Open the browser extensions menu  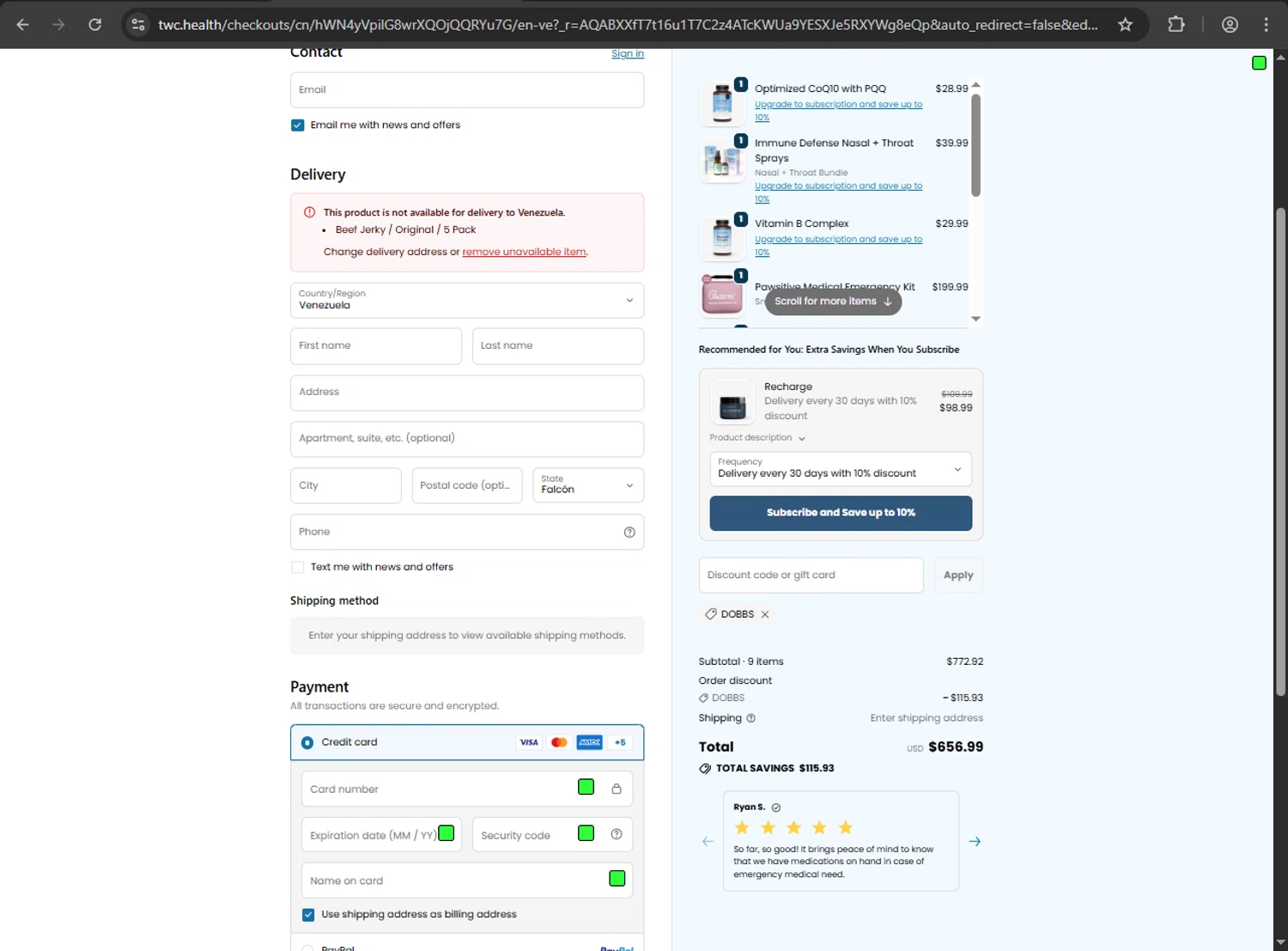click(1176, 25)
